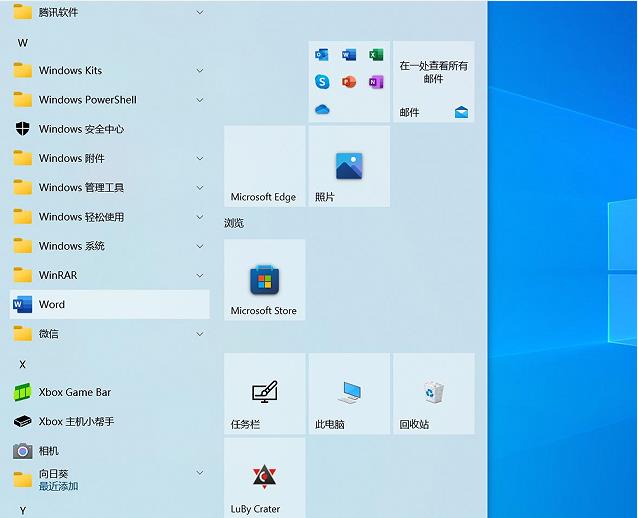Jump to letter Y section header

(23, 510)
